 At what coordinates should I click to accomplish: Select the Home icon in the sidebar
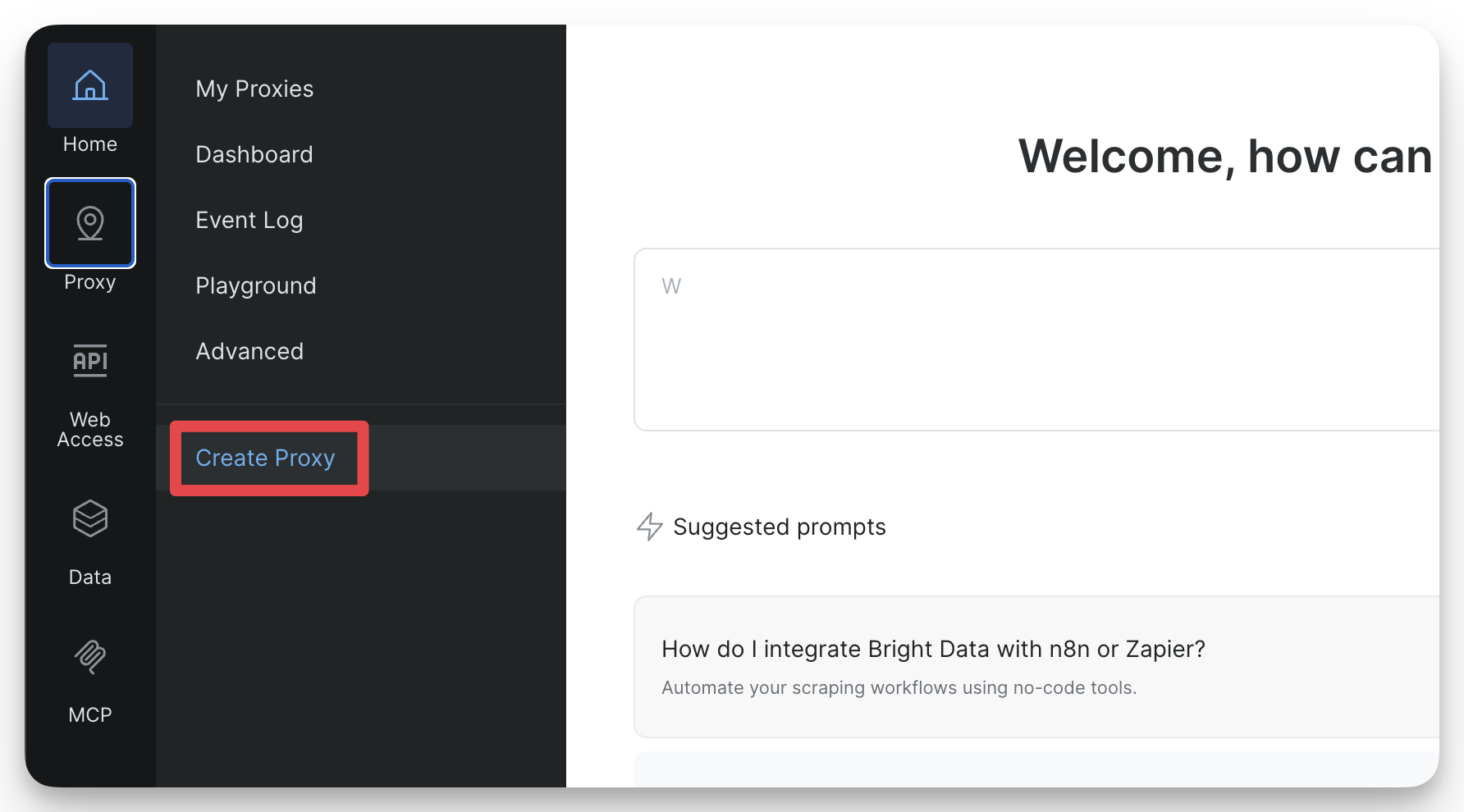tap(89, 84)
